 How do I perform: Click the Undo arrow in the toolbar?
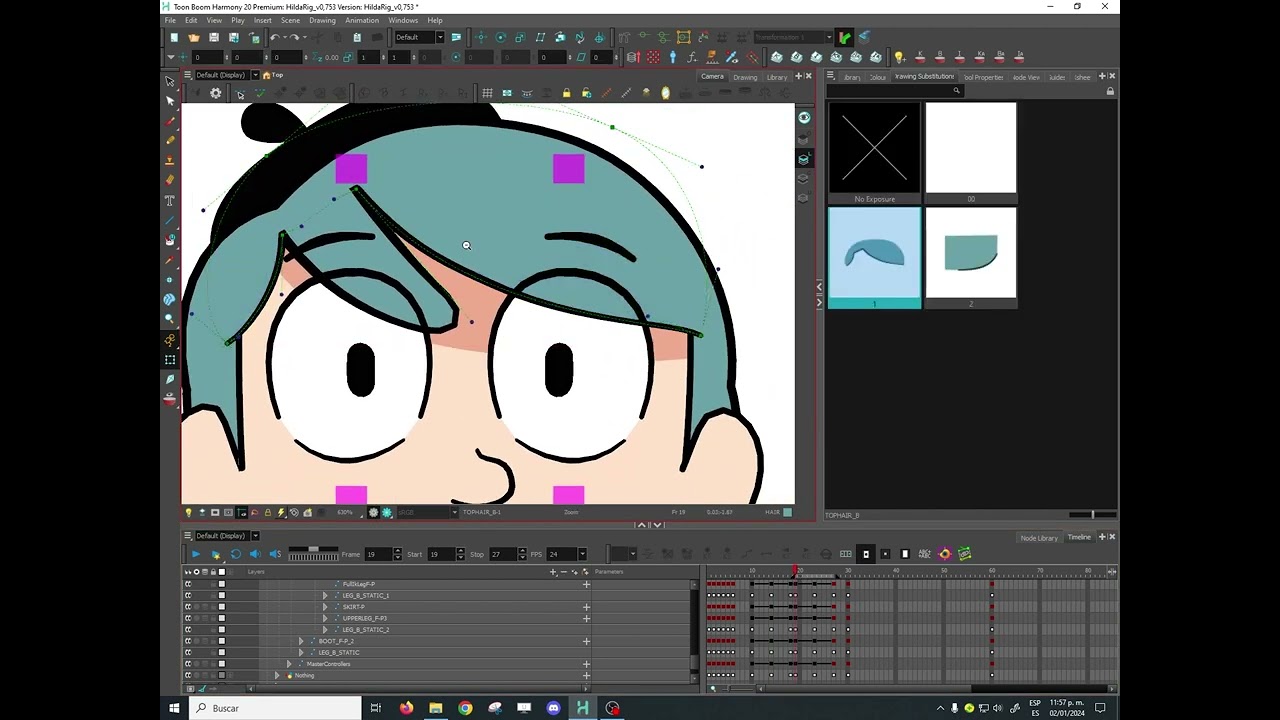click(x=275, y=37)
